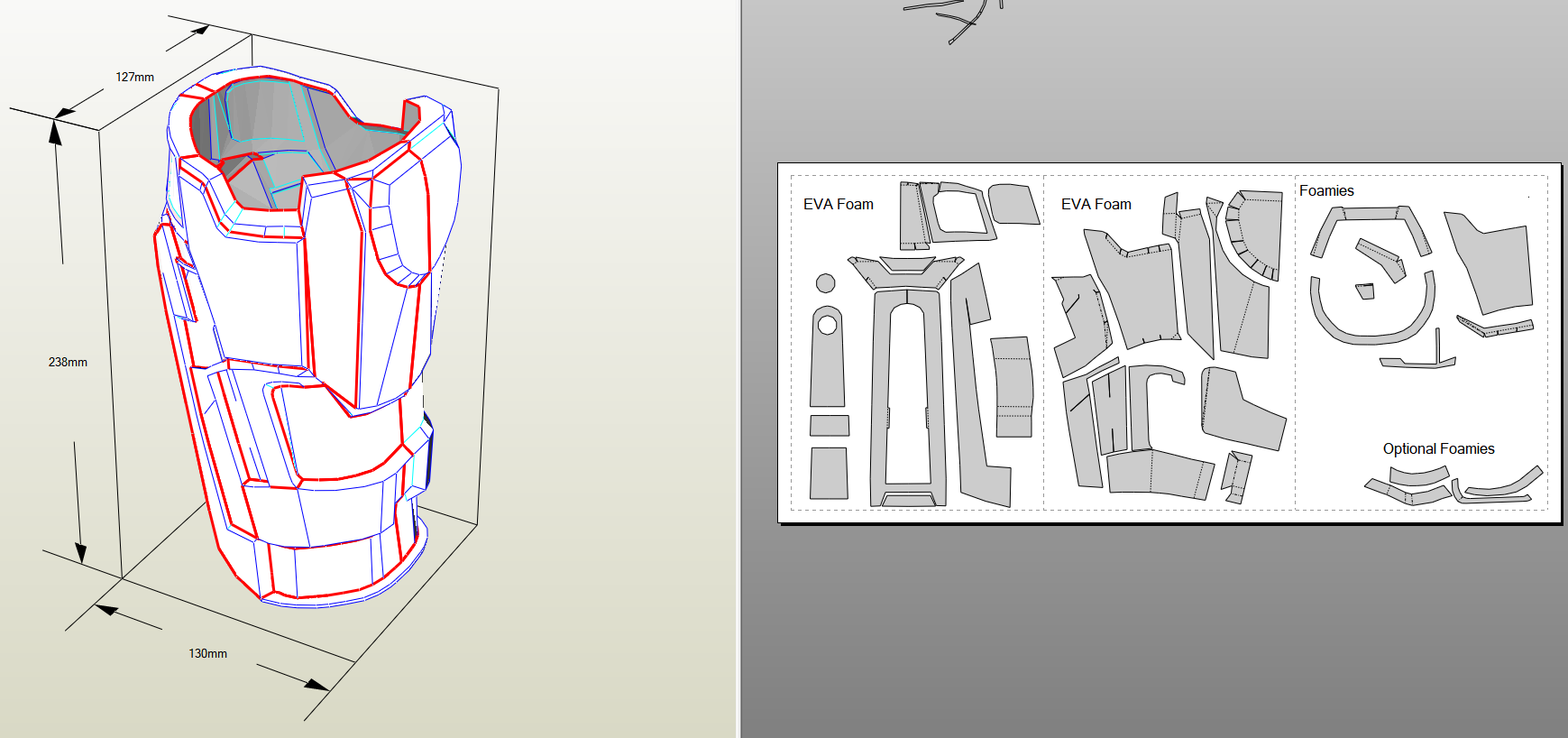The height and width of the screenshot is (738, 1568).
Task: Select the rounded square piece beside the frame
Action: coord(1013,204)
